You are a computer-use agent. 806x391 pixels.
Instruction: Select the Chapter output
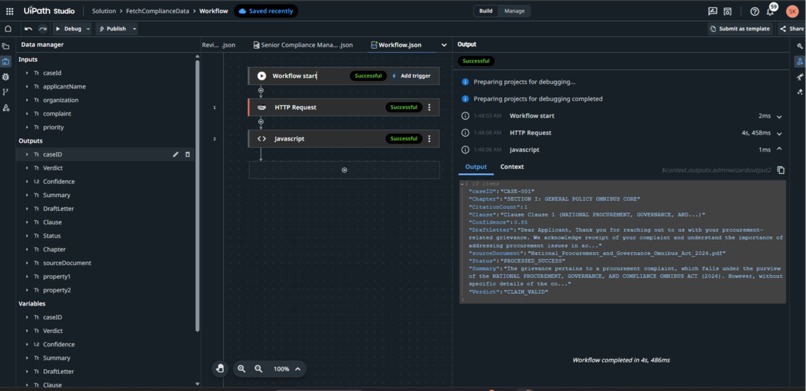point(54,249)
